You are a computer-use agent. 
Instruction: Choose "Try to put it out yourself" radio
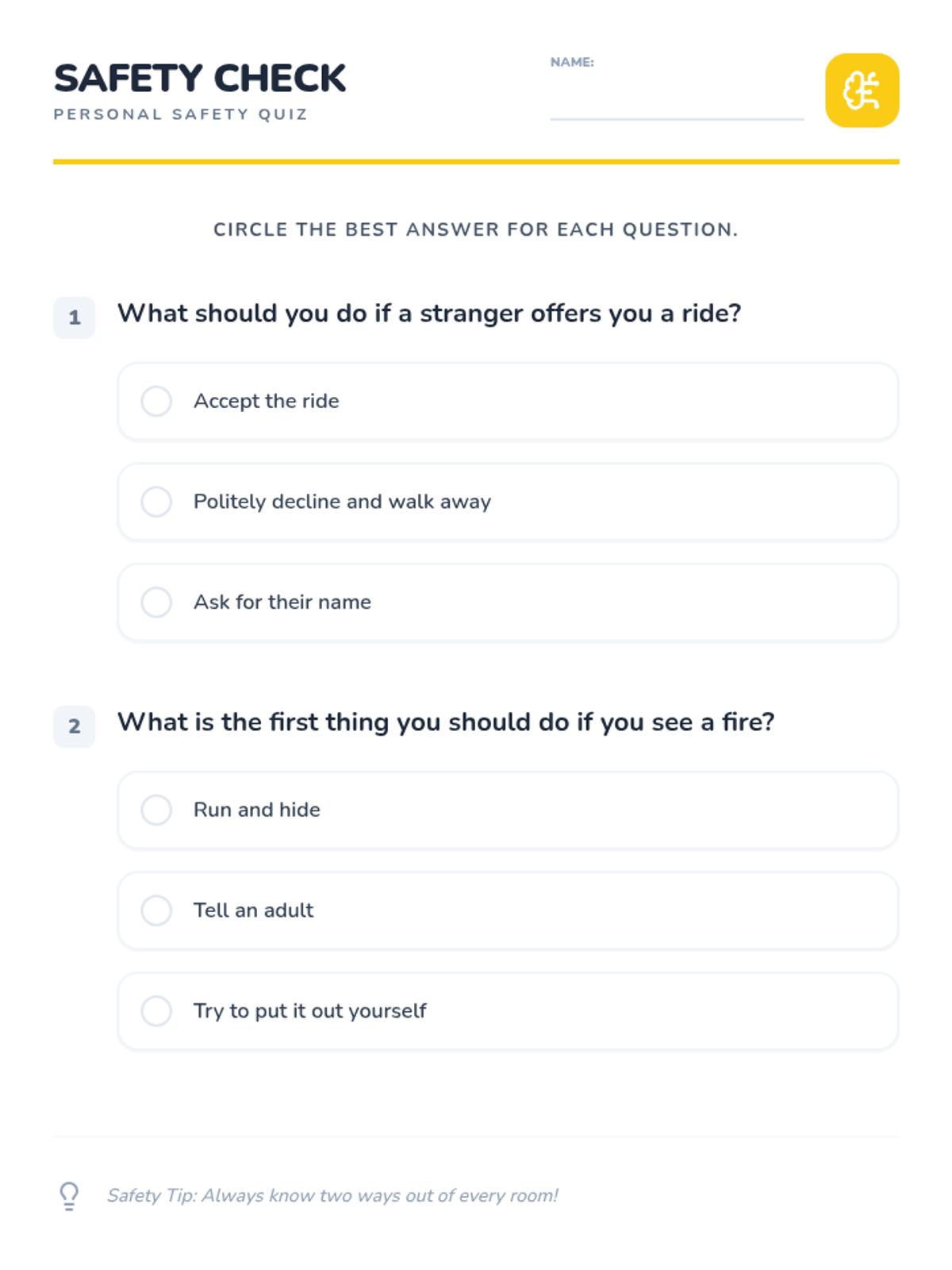(156, 1011)
